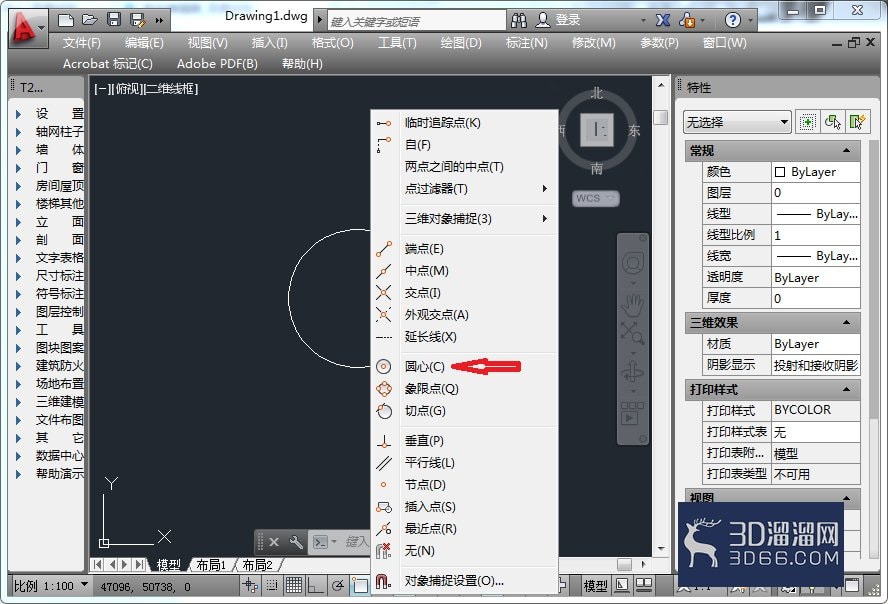
Task: Select the Endpoint snap icon
Action: (x=384, y=249)
